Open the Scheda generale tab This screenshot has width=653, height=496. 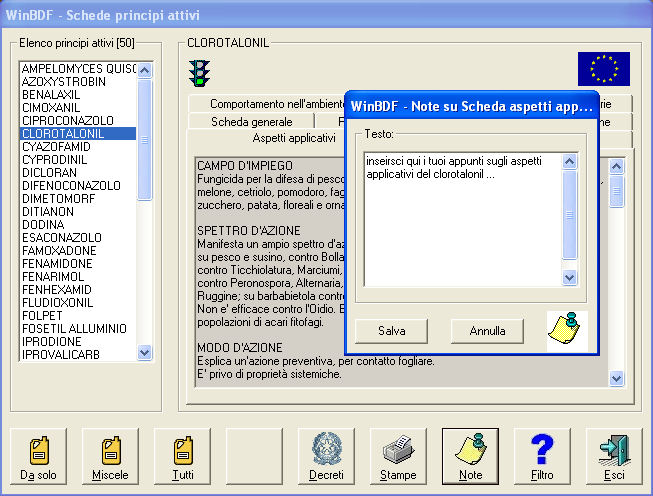pyautogui.click(x=252, y=122)
